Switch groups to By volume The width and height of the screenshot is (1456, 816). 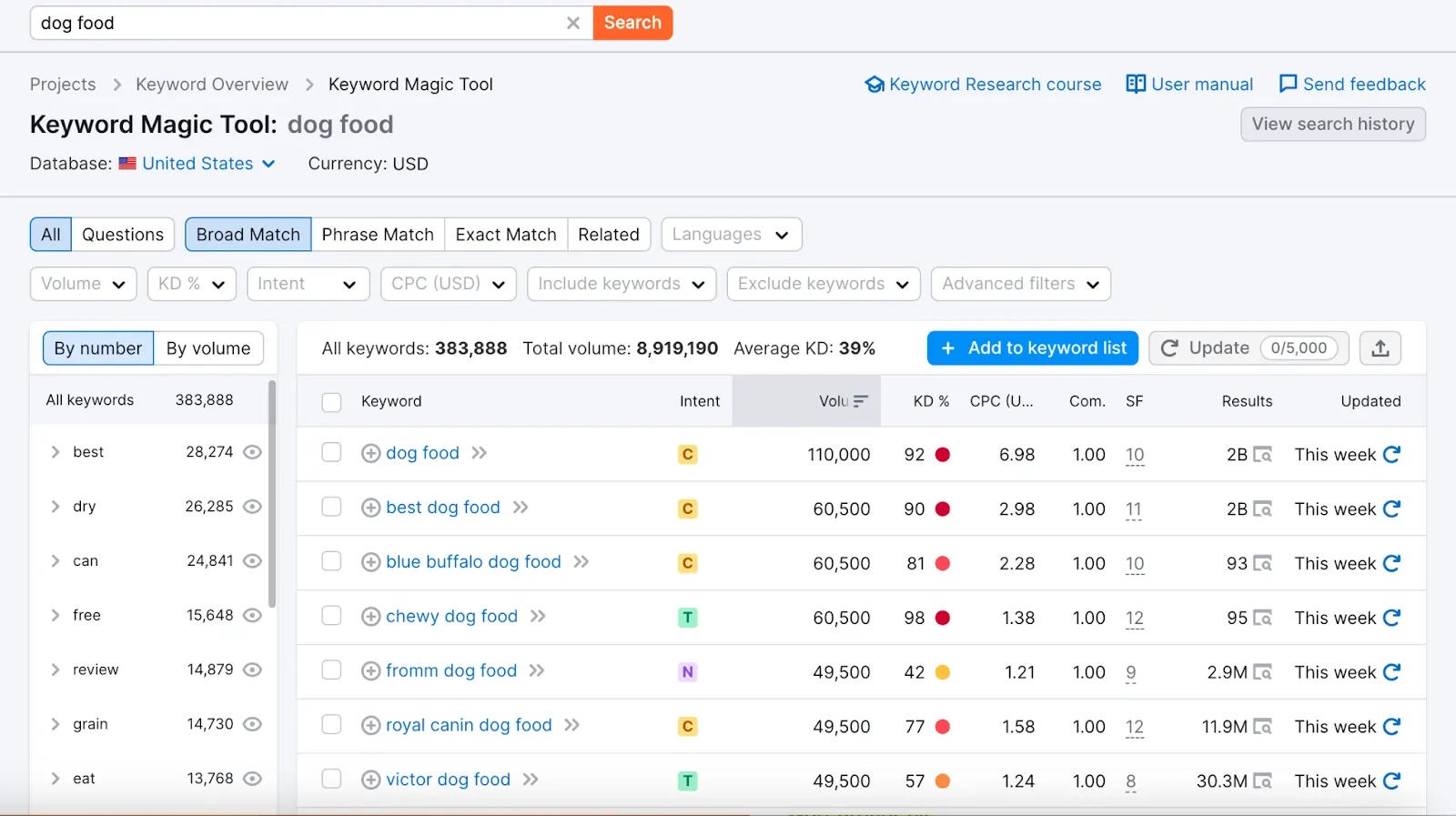pyautogui.click(x=208, y=348)
